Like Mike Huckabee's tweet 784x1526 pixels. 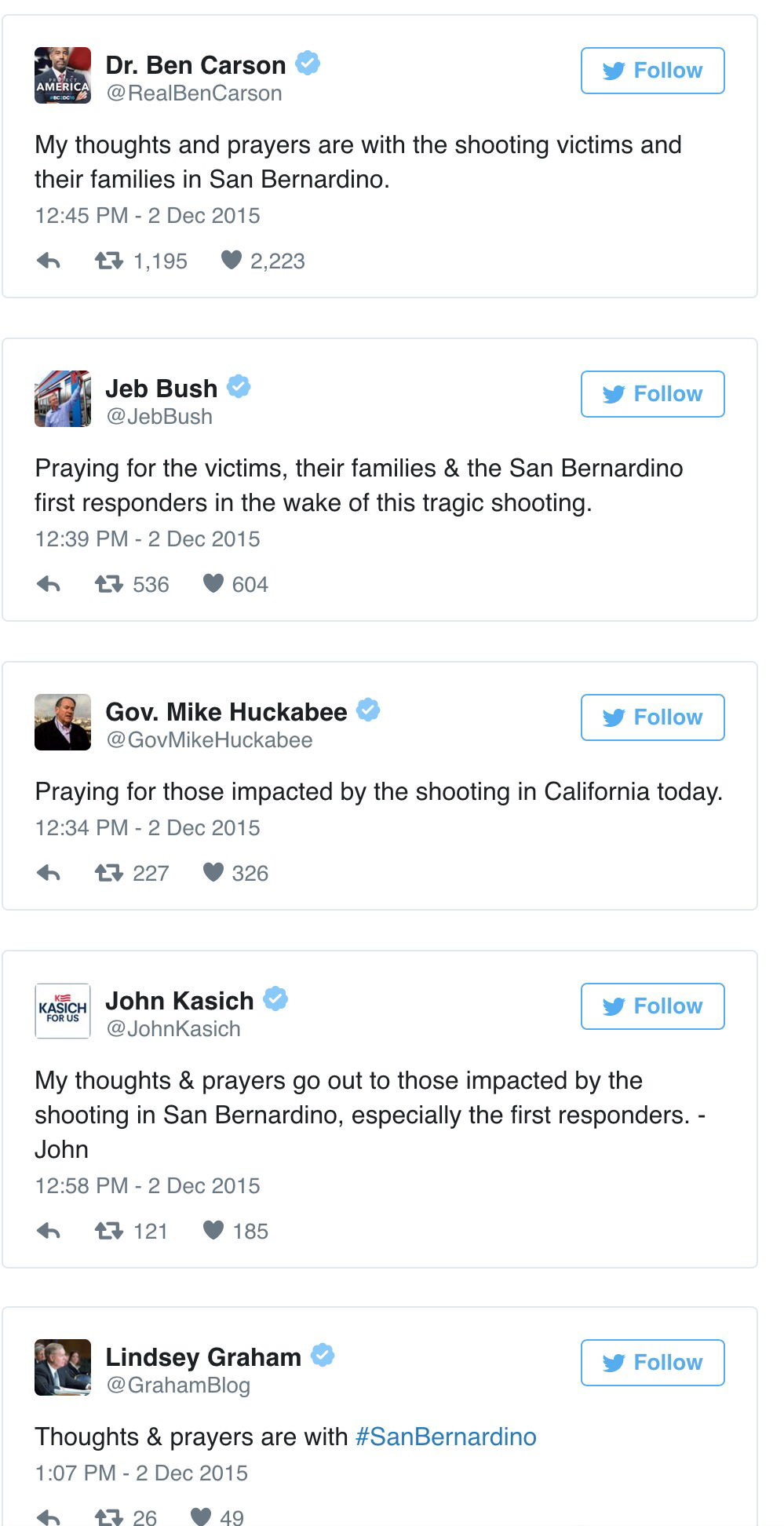(213, 872)
